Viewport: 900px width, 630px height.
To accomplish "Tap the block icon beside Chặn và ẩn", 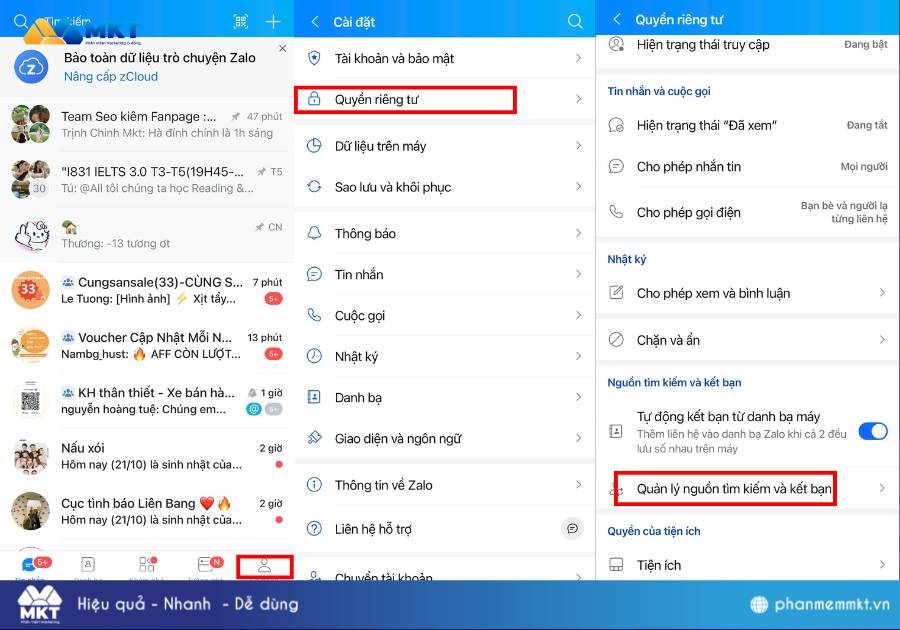I will [616, 340].
